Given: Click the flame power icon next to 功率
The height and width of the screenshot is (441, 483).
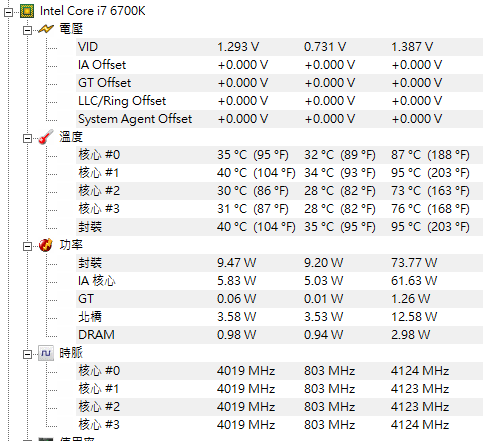Looking at the screenshot, I should 46,245.
